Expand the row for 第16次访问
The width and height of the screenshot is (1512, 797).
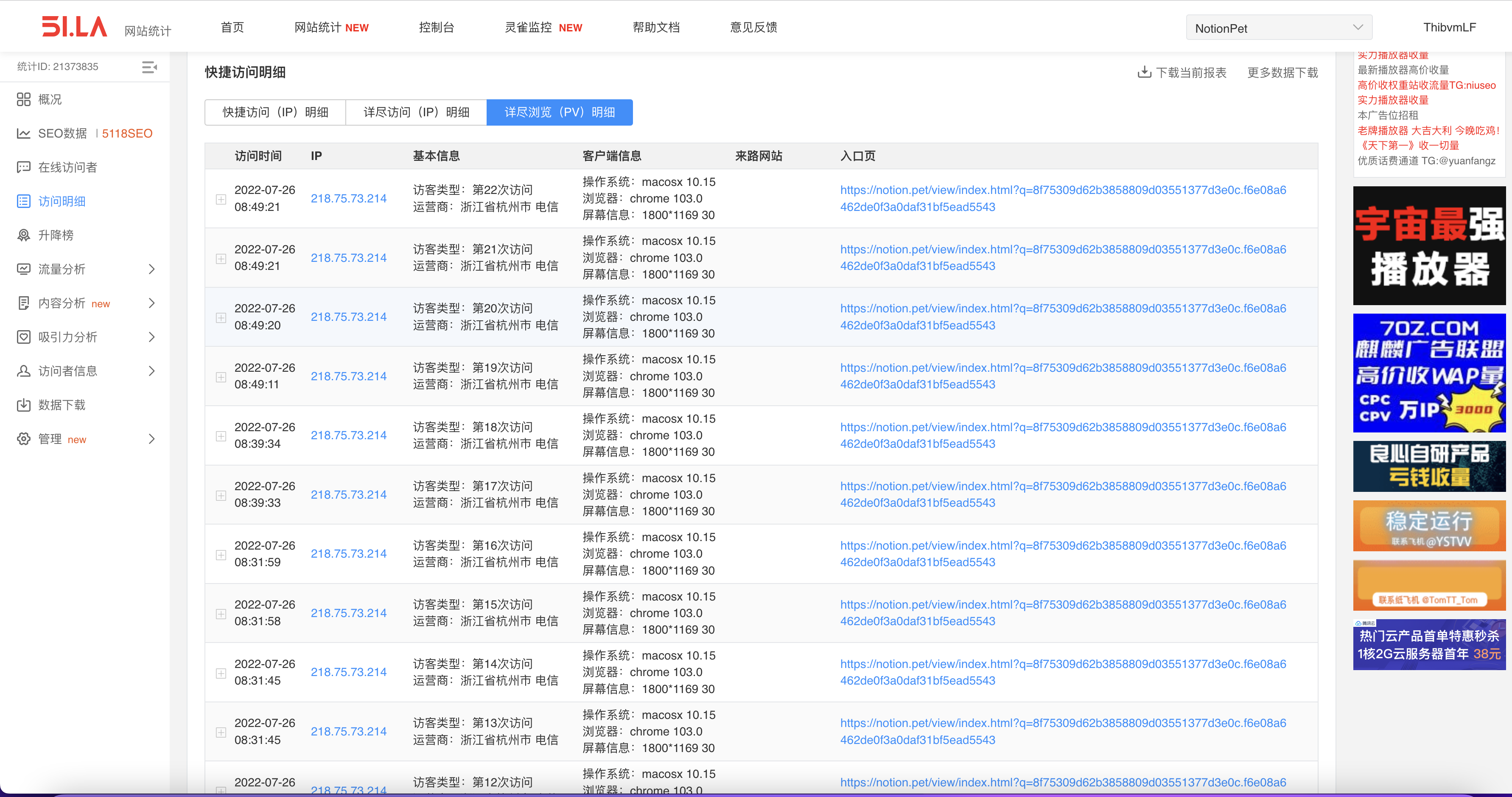tap(221, 555)
